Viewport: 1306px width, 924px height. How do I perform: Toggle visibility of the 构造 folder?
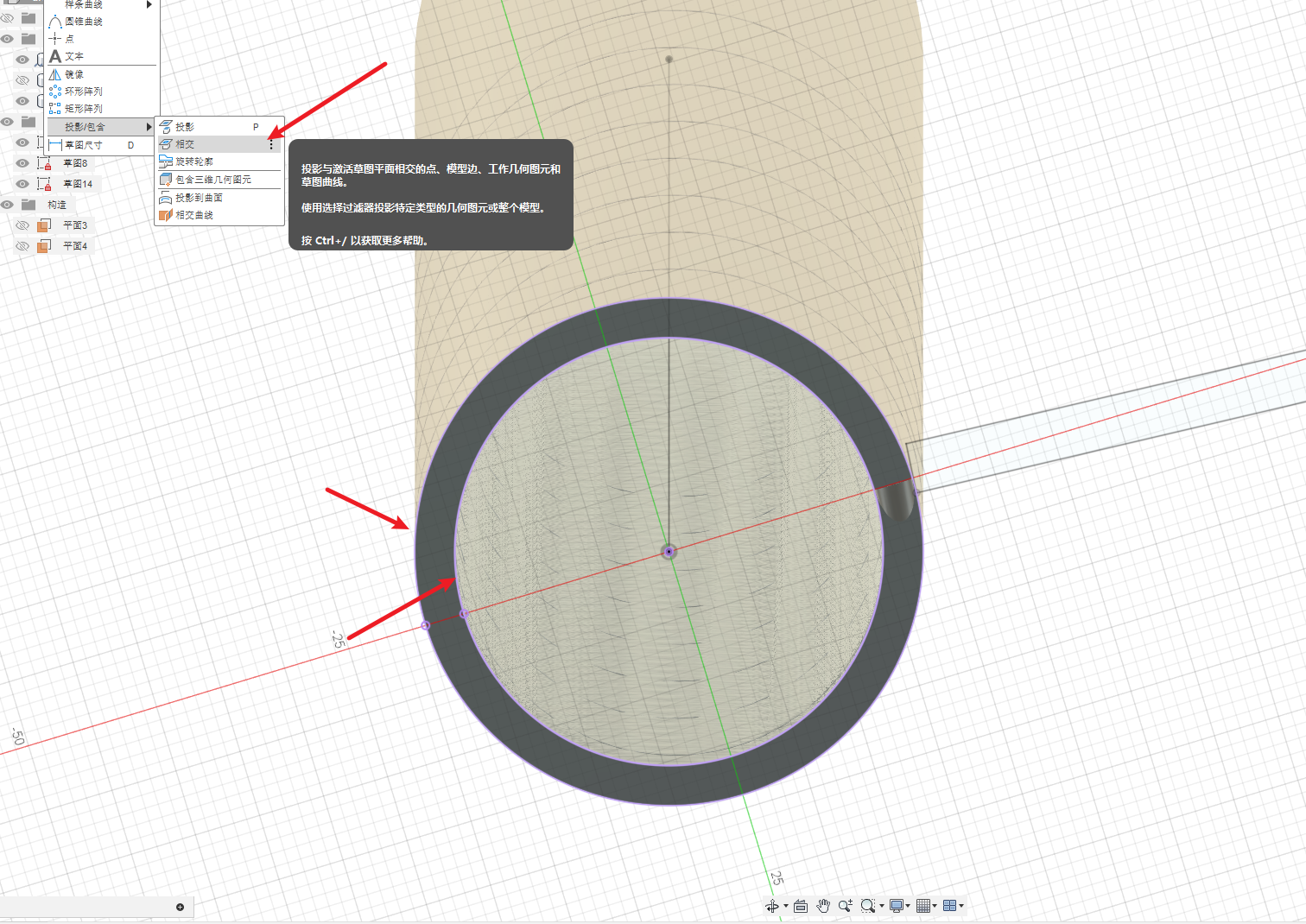point(7,205)
